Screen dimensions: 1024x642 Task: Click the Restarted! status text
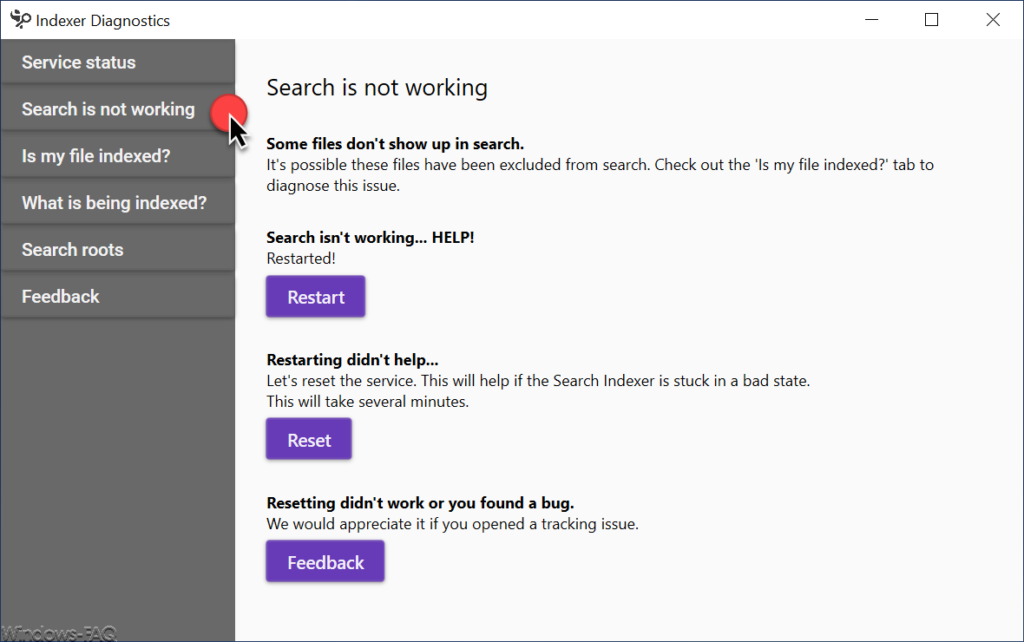tap(301, 259)
